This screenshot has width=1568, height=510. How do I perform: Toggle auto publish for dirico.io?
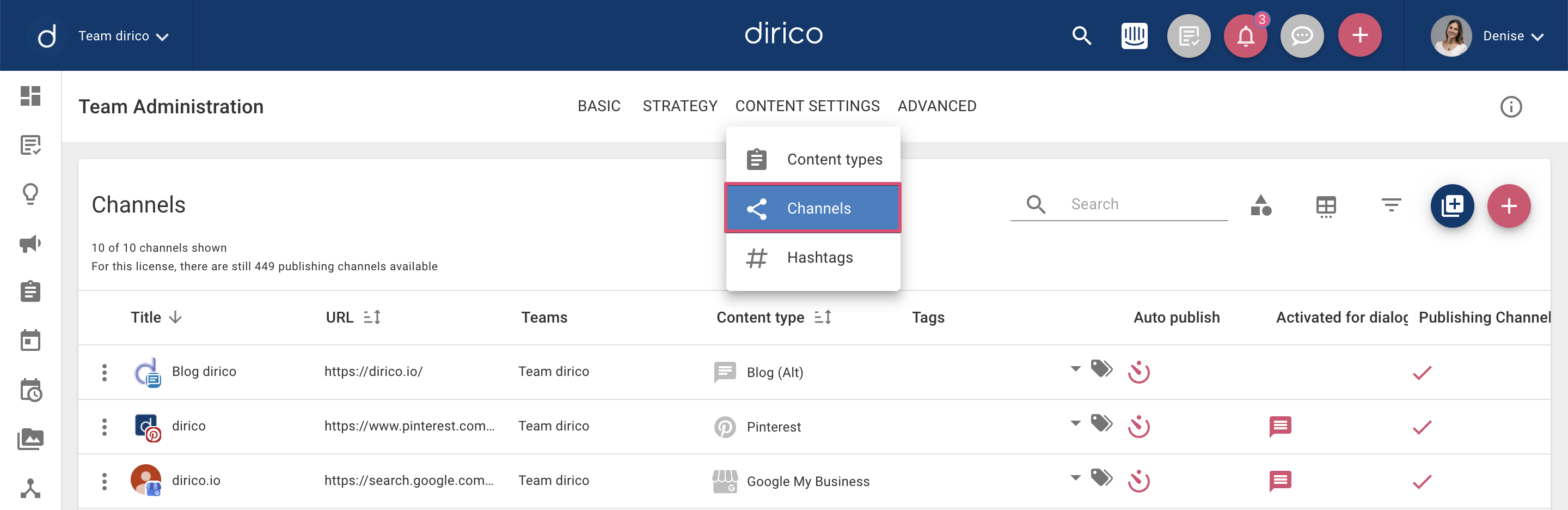[x=1138, y=481]
